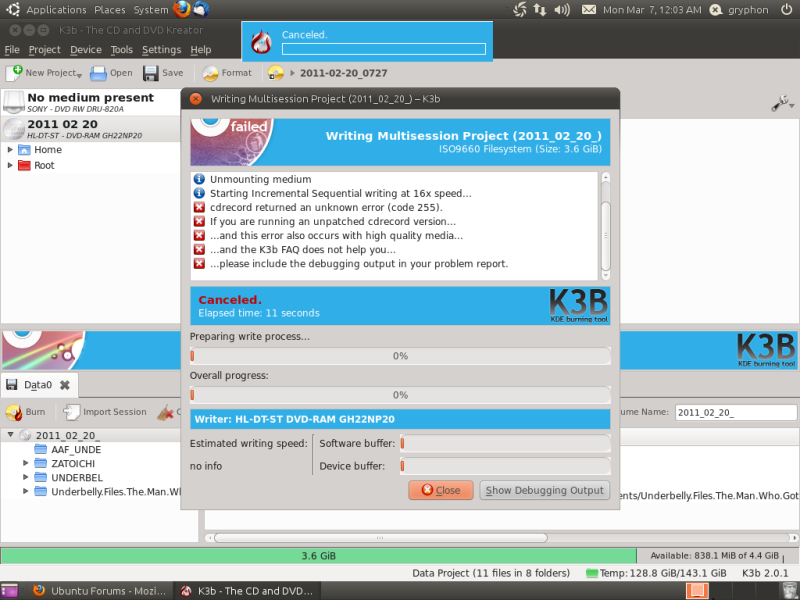Click the show desktop icon in bottom panel
Viewport: 800px width, 600px height.
coord(8,590)
